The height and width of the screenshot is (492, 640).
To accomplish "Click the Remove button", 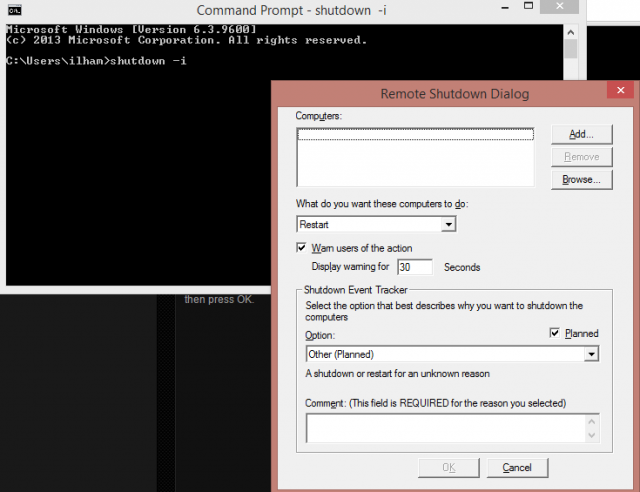I will click(x=580, y=157).
